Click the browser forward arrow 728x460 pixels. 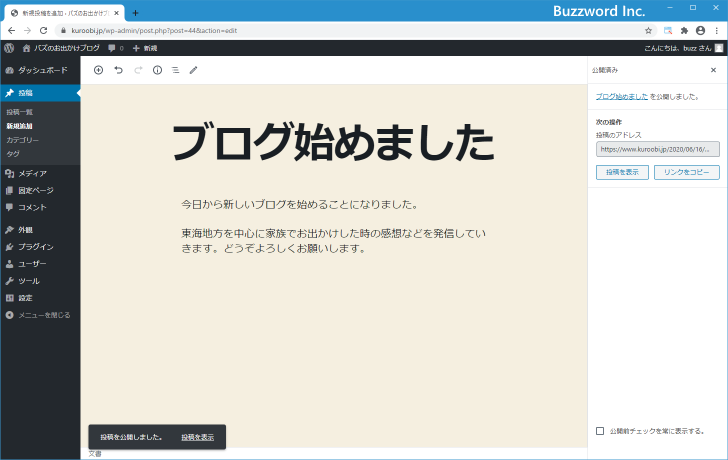(x=27, y=31)
